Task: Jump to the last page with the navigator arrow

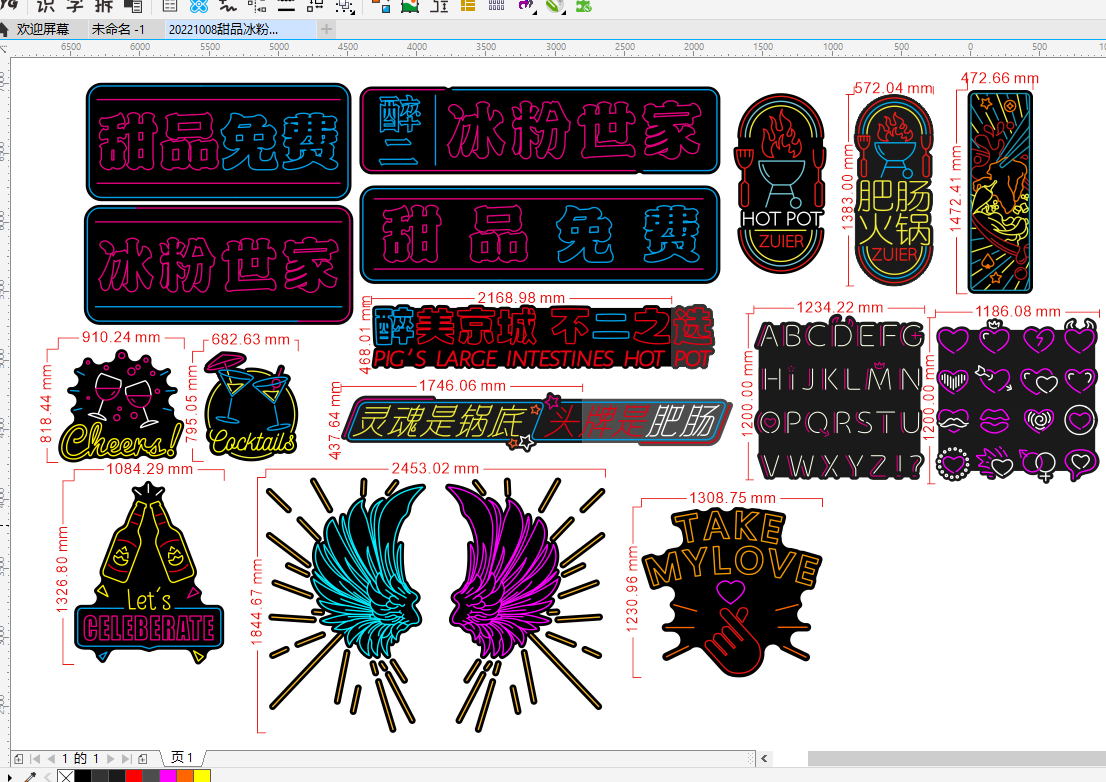Action: click(126, 759)
